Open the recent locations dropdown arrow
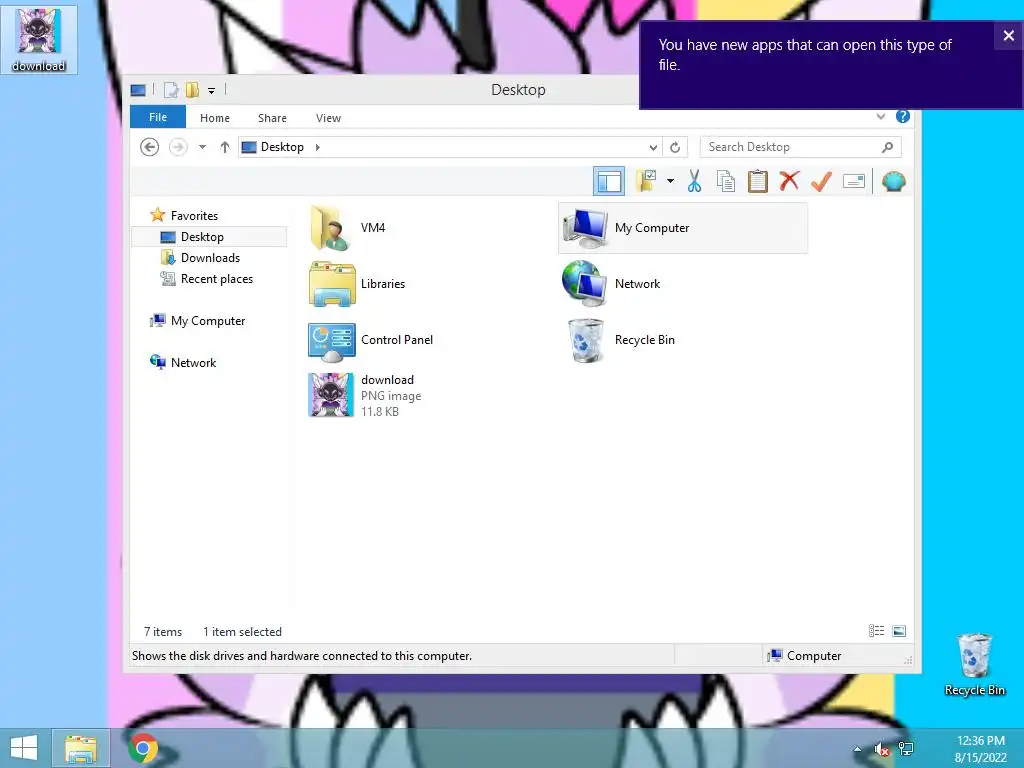 pyautogui.click(x=202, y=147)
